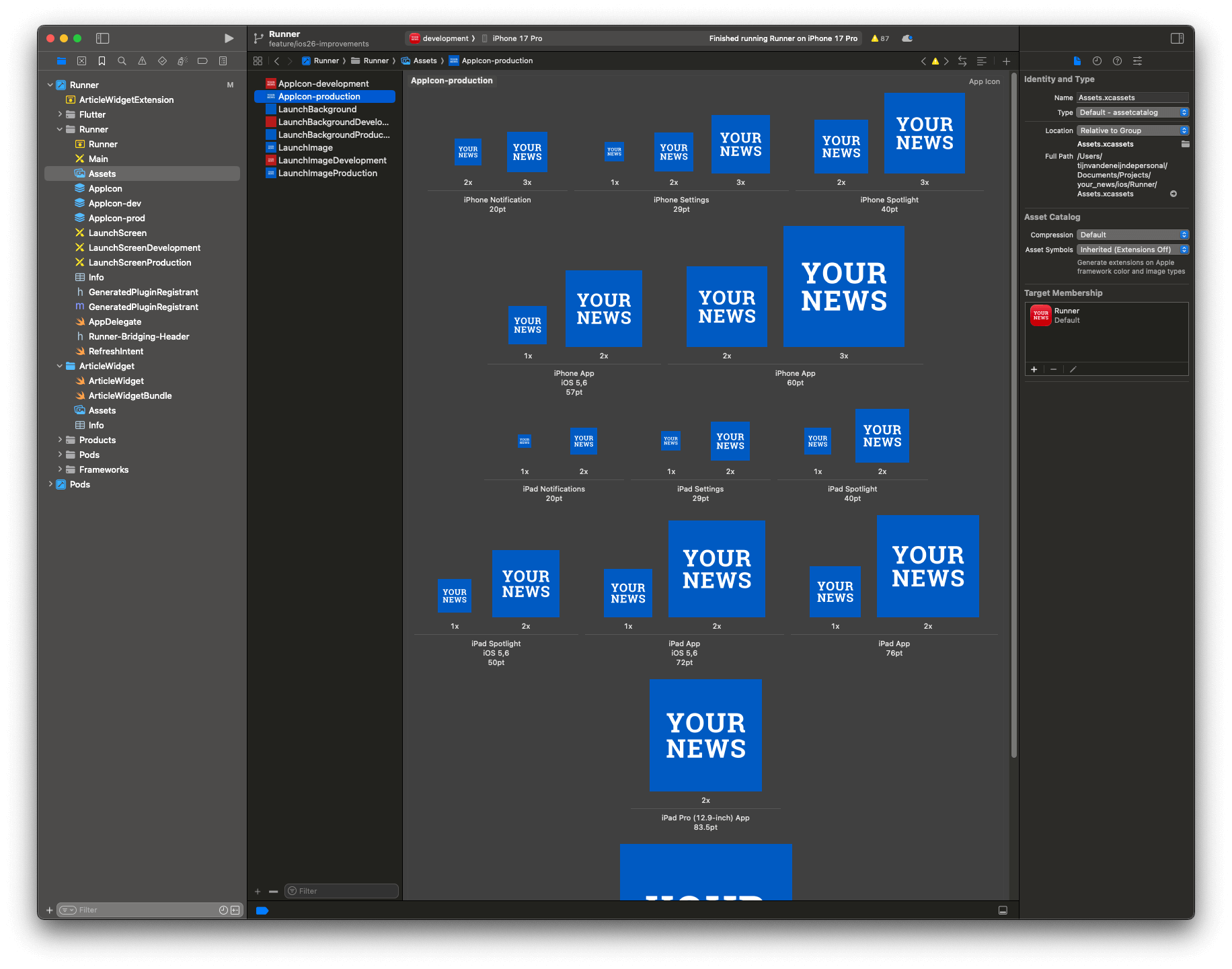
Task: Show the Quick Help inspector
Action: coord(1117,61)
